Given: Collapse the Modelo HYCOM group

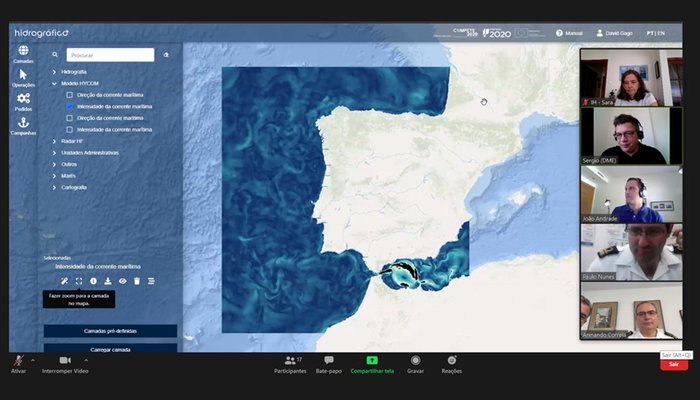Looking at the screenshot, I should (x=54, y=83).
